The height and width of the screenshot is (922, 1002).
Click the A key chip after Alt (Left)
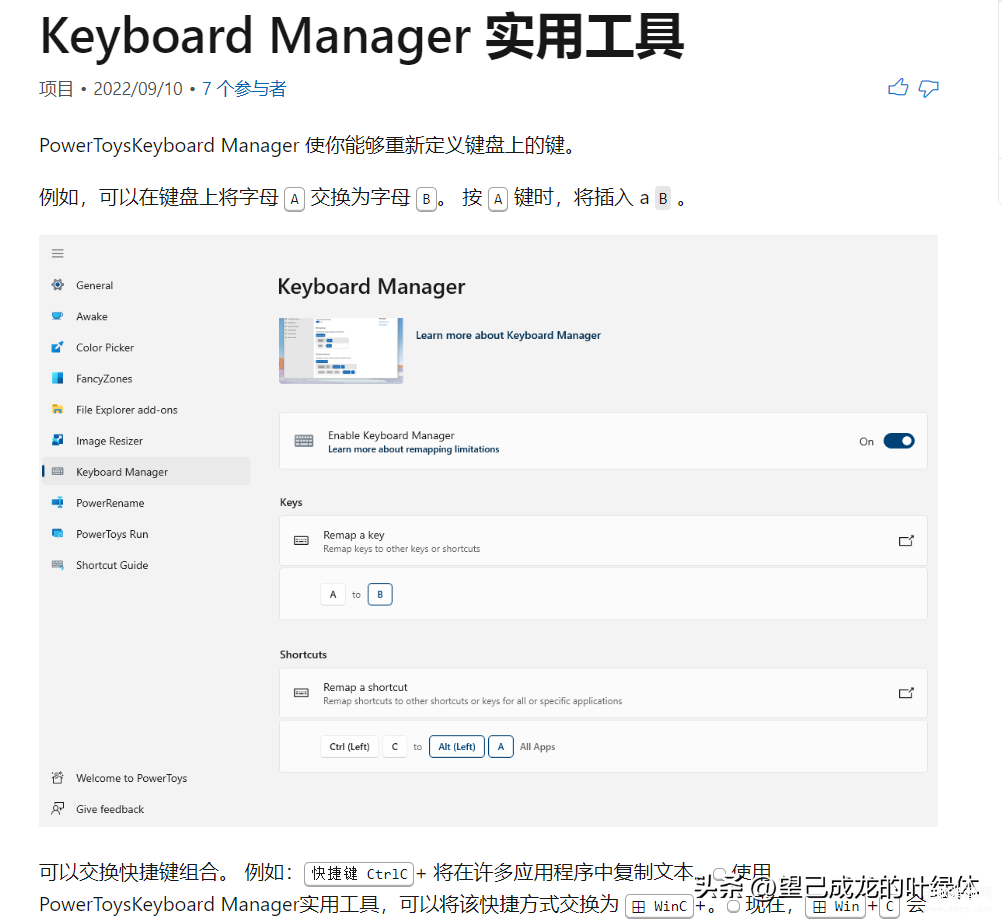pos(501,746)
